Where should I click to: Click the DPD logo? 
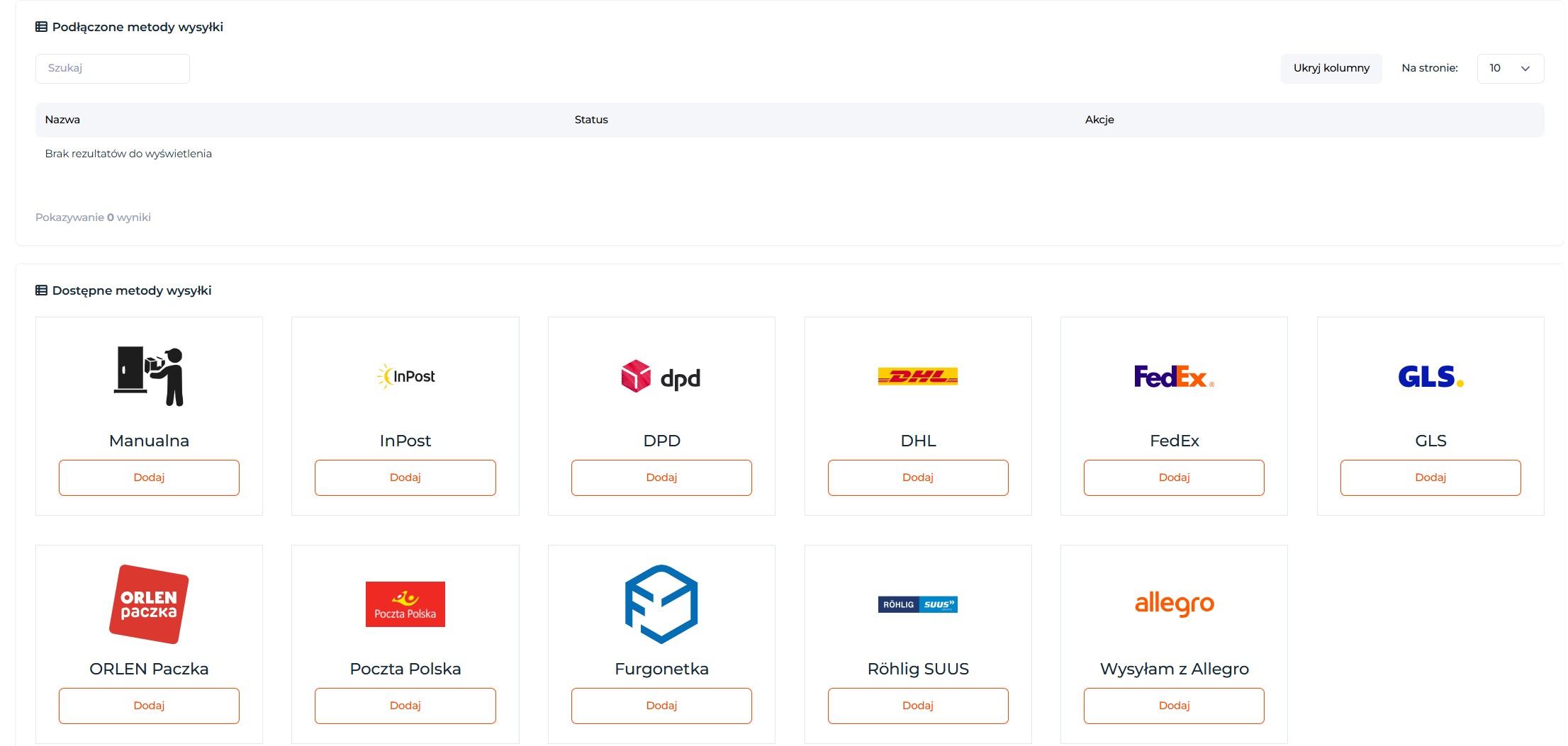661,376
